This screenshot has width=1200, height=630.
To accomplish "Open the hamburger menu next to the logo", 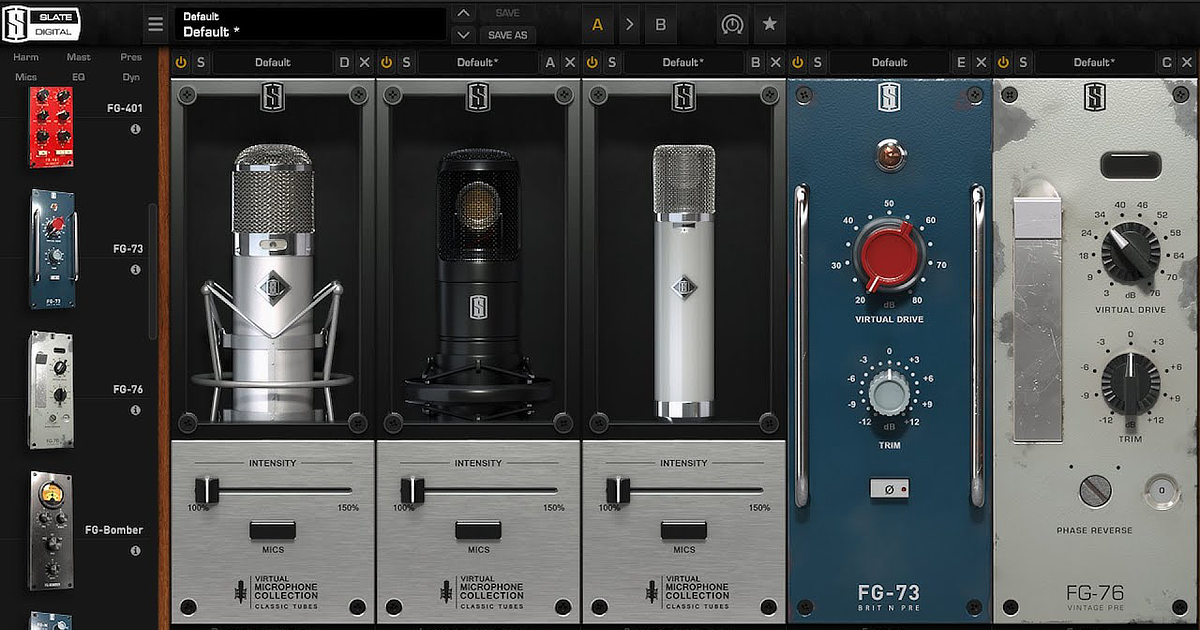I will coord(155,25).
